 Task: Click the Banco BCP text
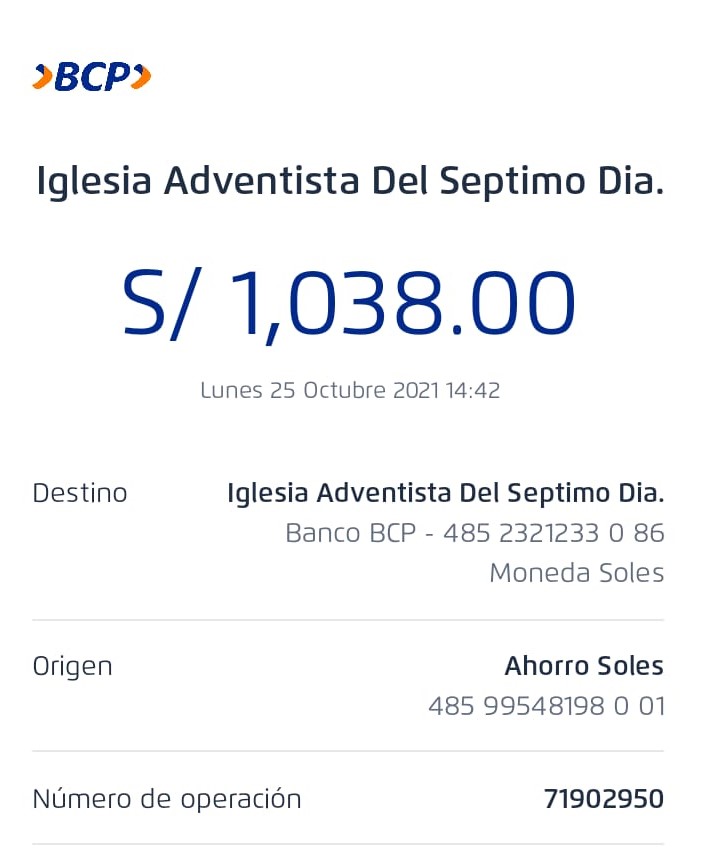(350, 533)
